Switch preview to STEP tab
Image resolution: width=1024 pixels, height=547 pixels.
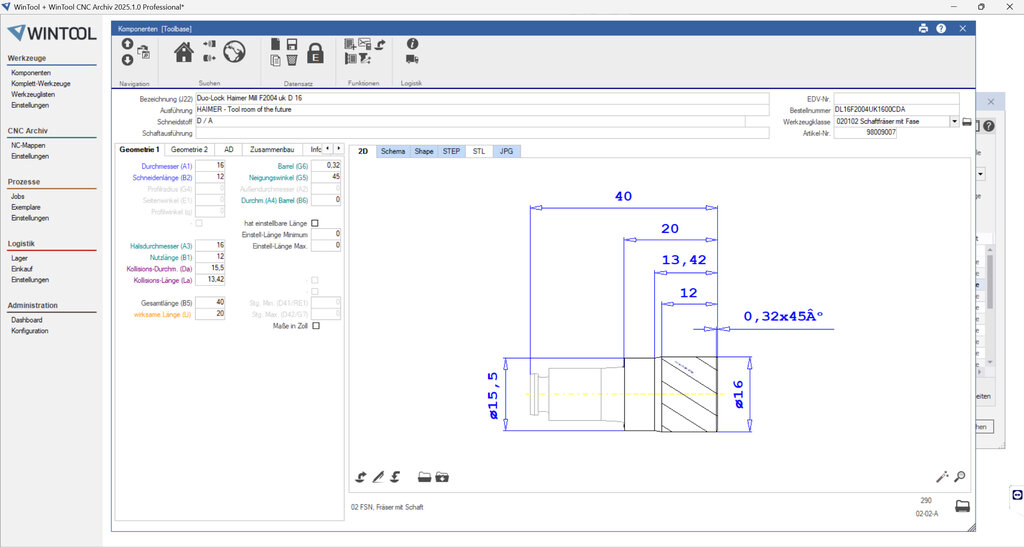point(451,151)
